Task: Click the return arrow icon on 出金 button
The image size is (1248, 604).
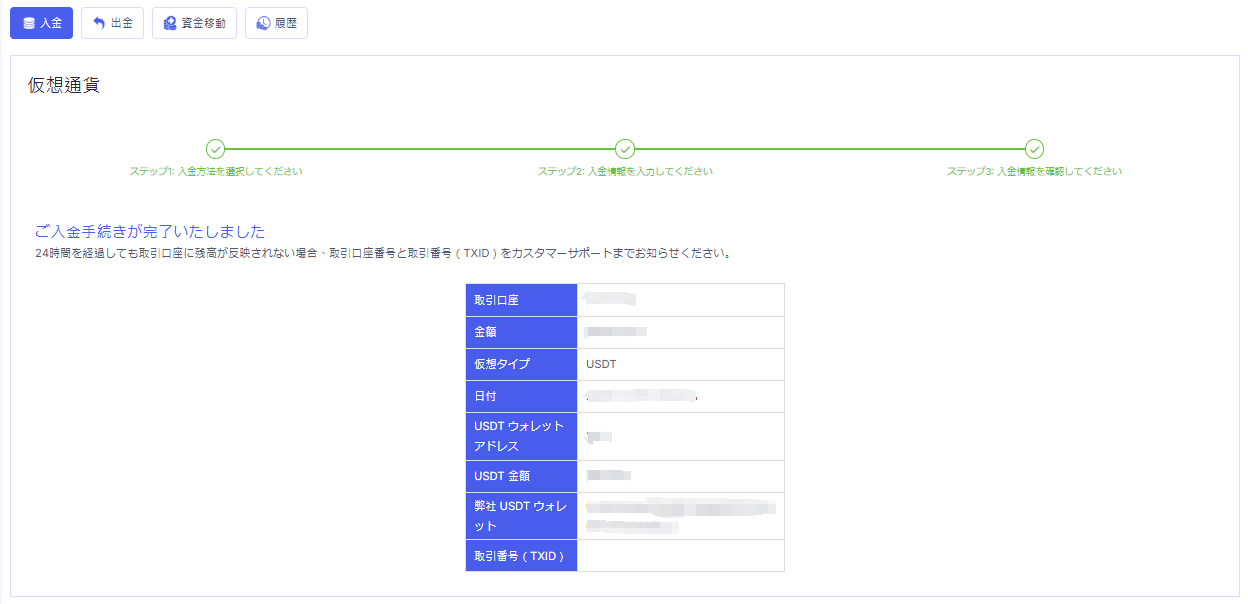Action: click(99, 23)
